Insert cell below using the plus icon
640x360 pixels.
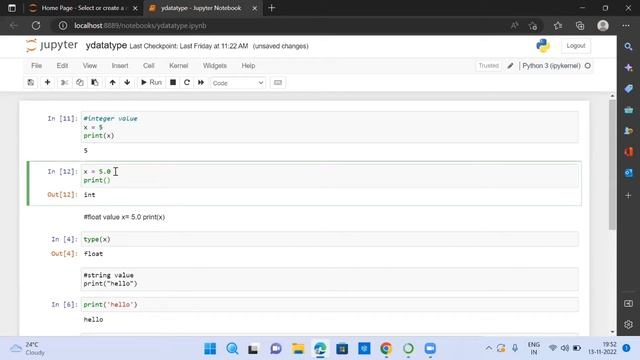47,82
